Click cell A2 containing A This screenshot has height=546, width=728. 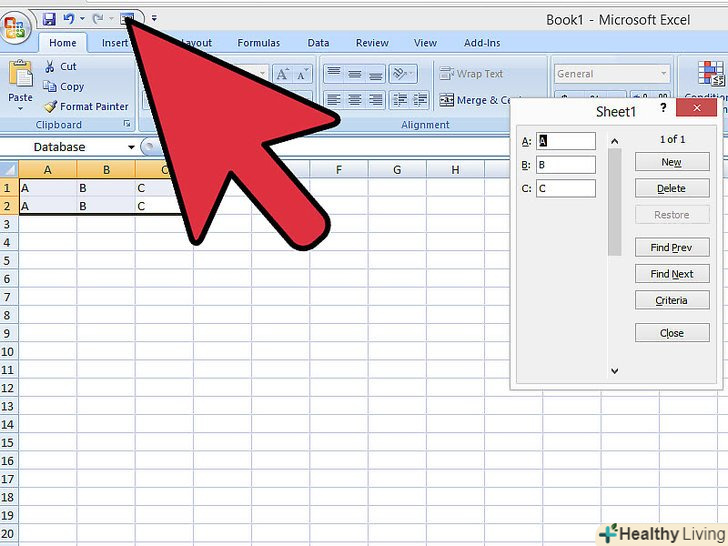(x=48, y=206)
